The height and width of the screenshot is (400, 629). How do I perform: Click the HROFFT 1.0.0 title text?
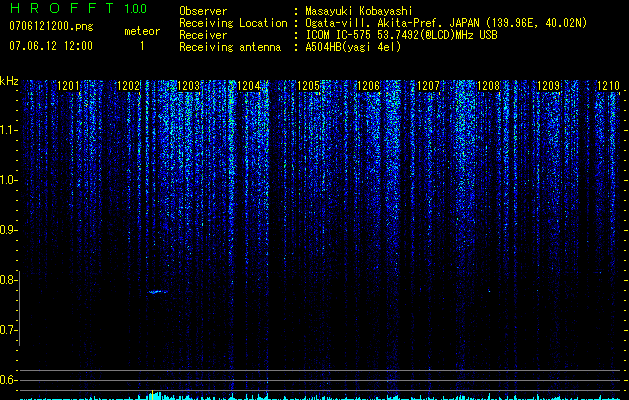[79, 8]
